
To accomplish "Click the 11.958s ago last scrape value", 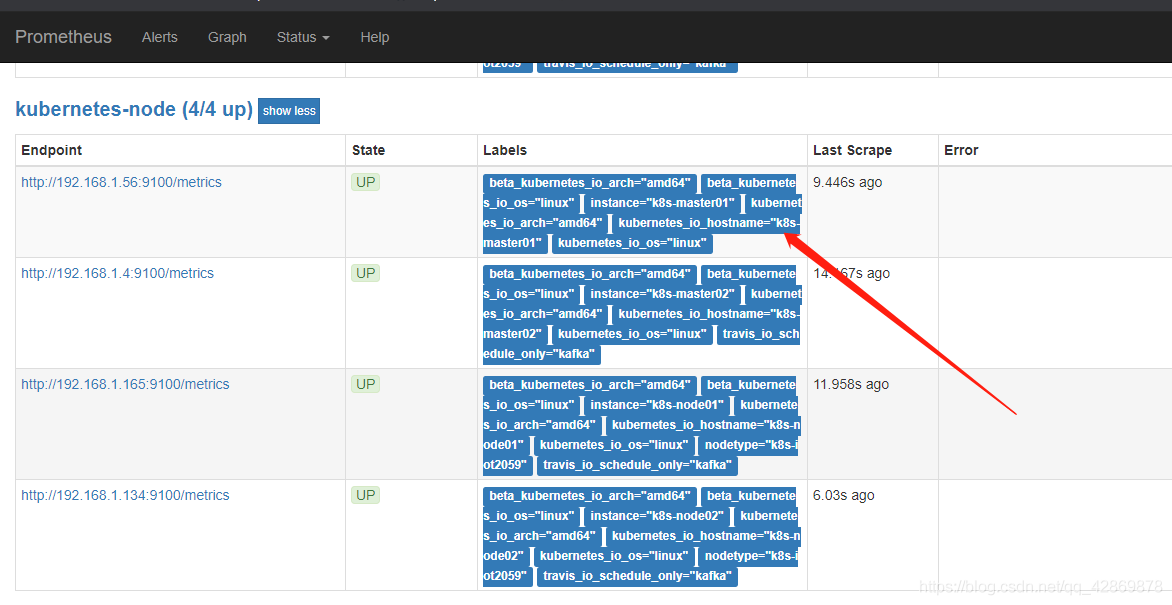I will coord(851,384).
